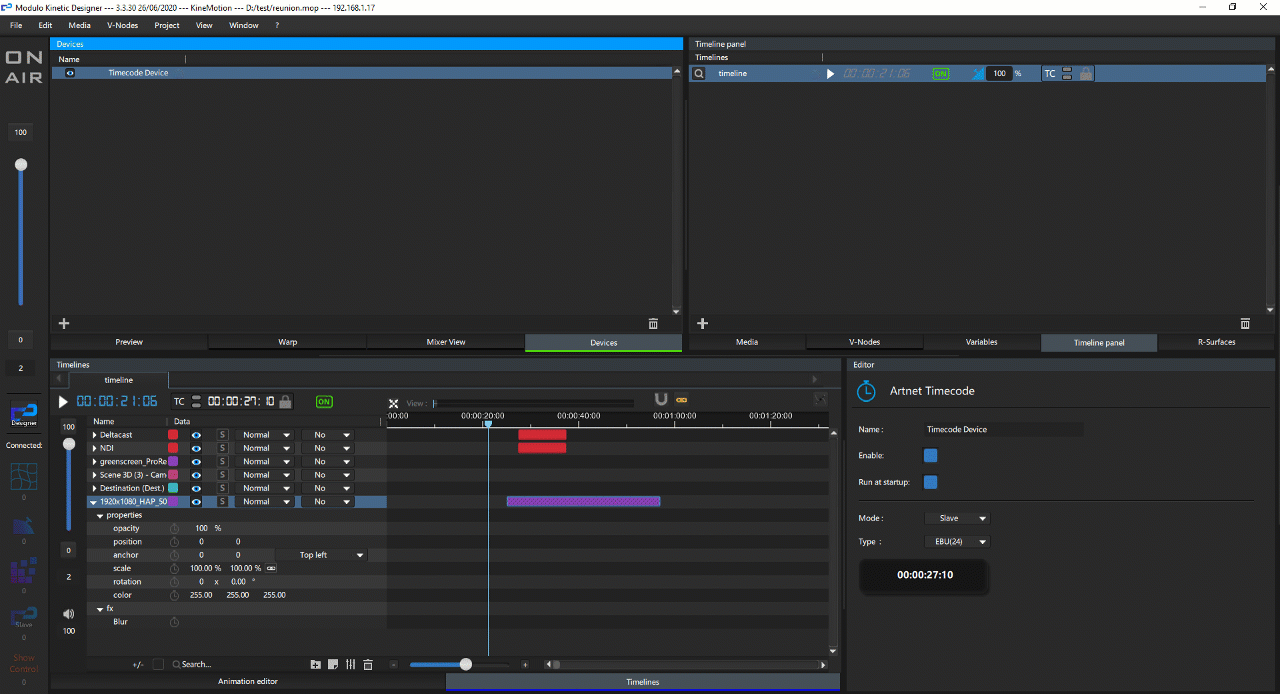Click the Search field in the timeline panel
1280x694 pixels.
[x=200, y=664]
